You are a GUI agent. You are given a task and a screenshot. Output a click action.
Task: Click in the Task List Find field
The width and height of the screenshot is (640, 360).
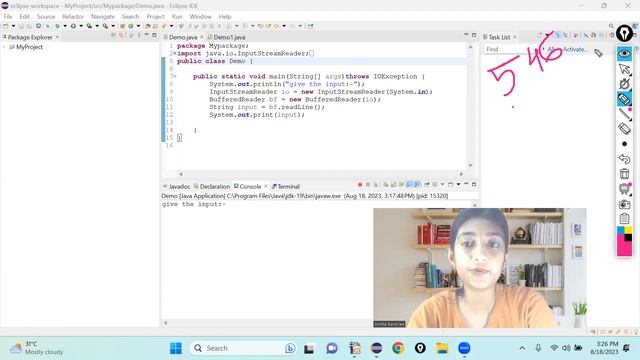click(x=512, y=49)
